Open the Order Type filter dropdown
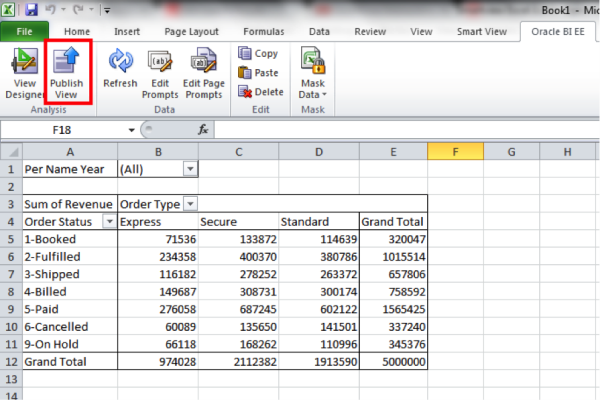The height and width of the screenshot is (400, 600). [190, 203]
